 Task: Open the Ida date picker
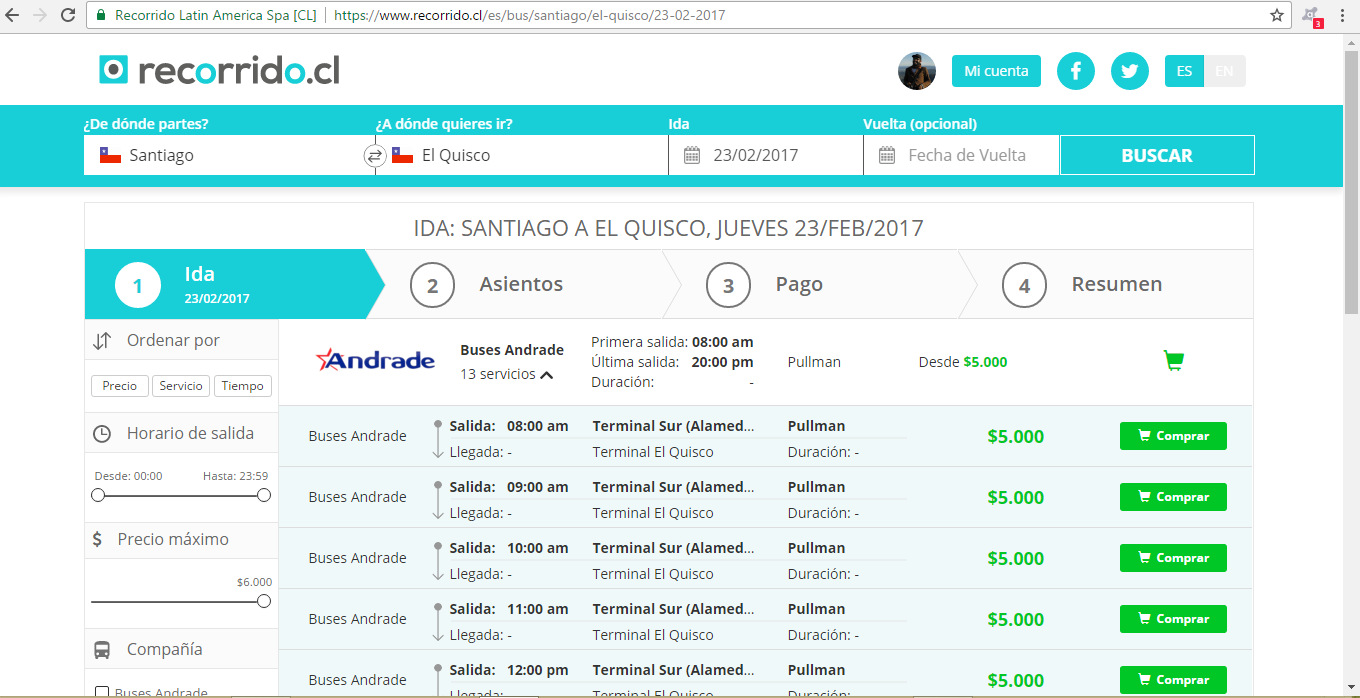pos(765,156)
